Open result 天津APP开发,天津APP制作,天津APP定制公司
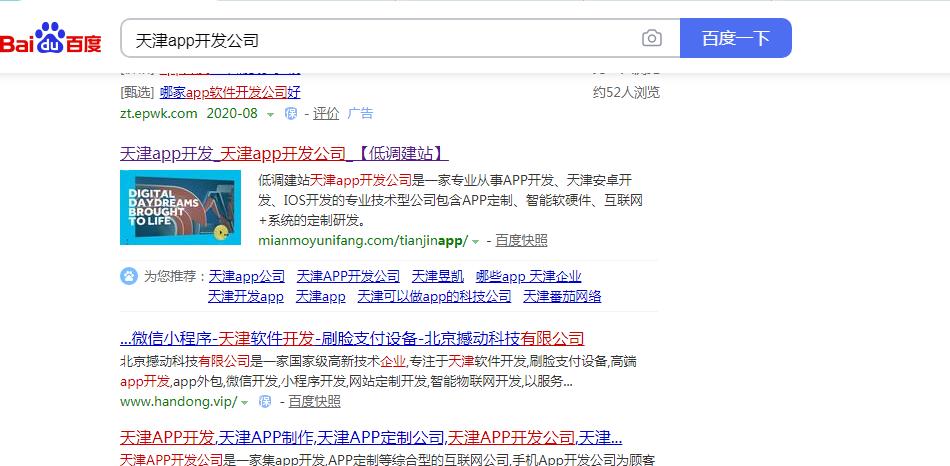Screen dimensions: 950x466 click(371, 437)
